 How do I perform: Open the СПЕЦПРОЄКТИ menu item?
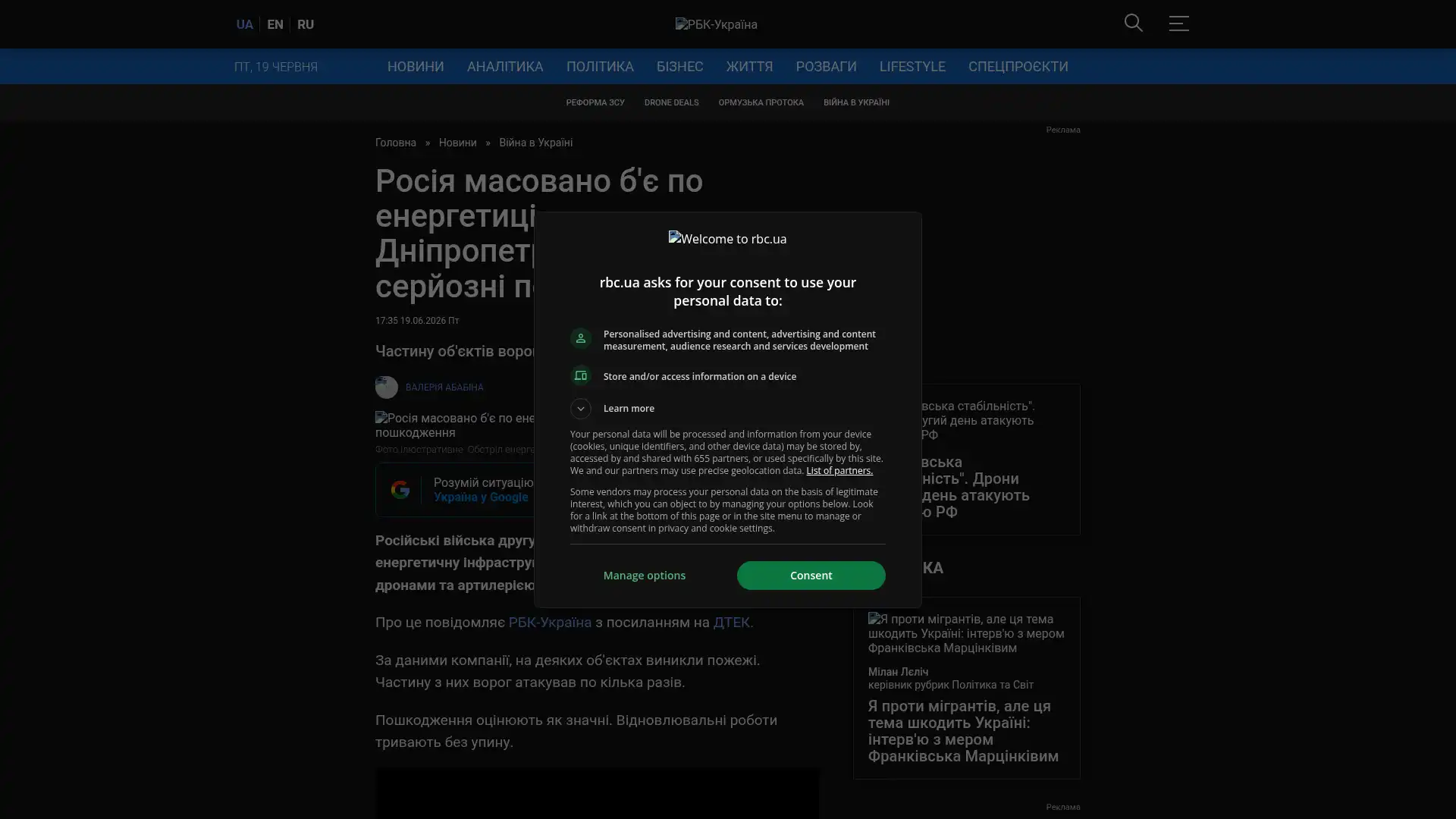coord(1018,67)
